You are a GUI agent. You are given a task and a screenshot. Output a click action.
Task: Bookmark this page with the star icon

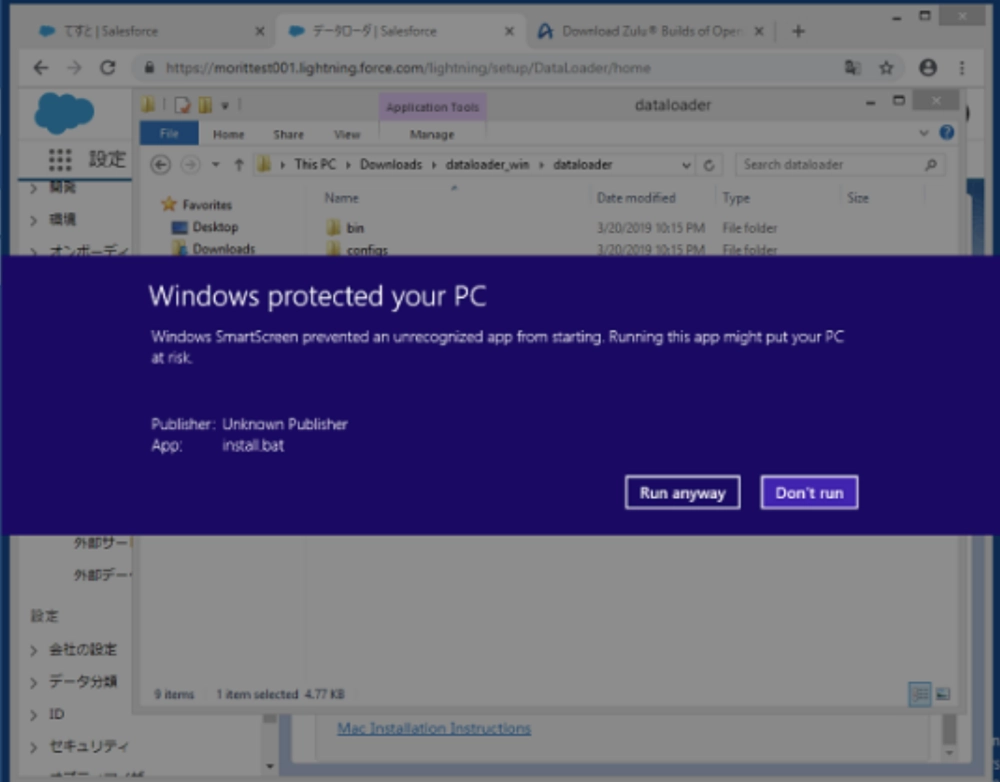pyautogui.click(x=886, y=68)
